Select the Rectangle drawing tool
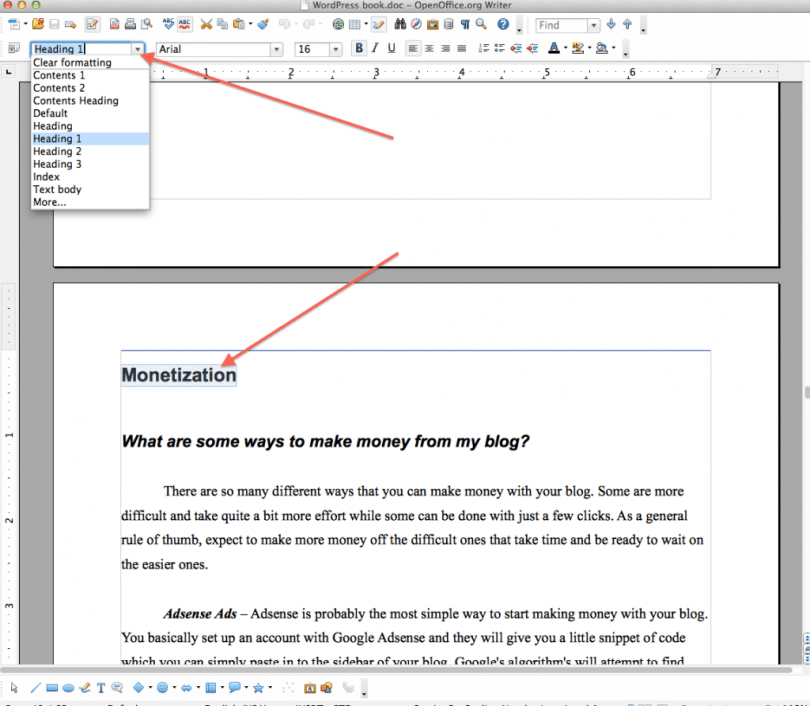The width and height of the screenshot is (810, 706). (52, 687)
